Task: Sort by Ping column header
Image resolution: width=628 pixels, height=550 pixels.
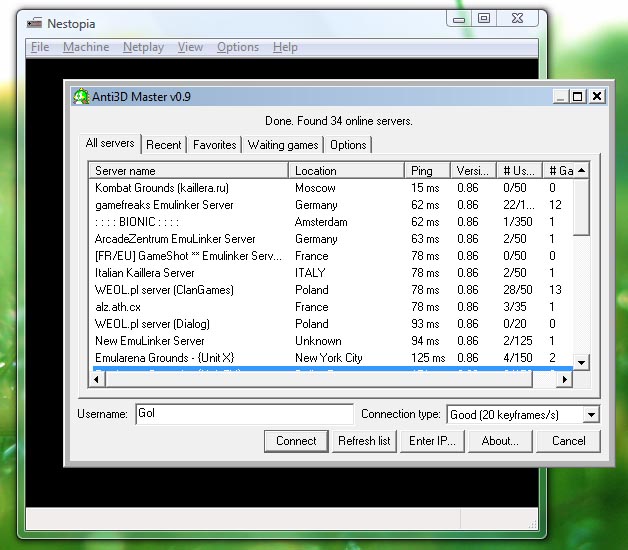Action: [x=428, y=171]
